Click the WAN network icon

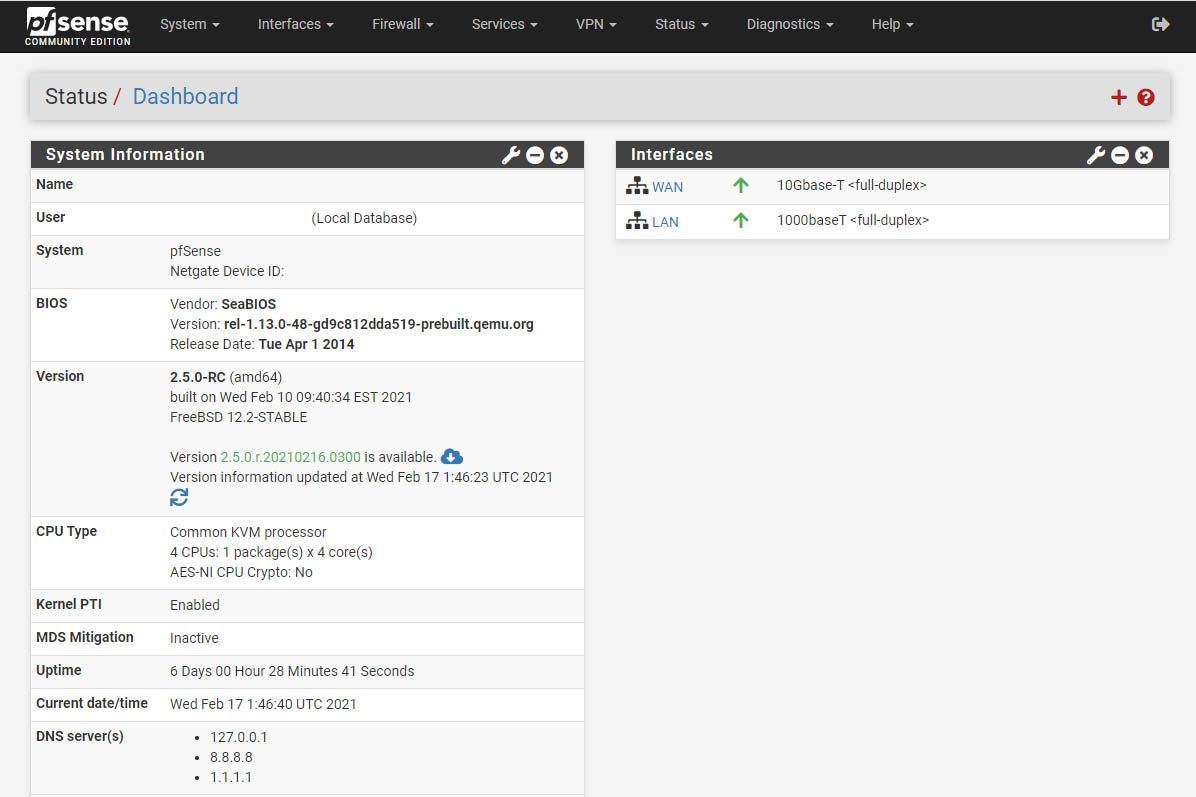637,185
